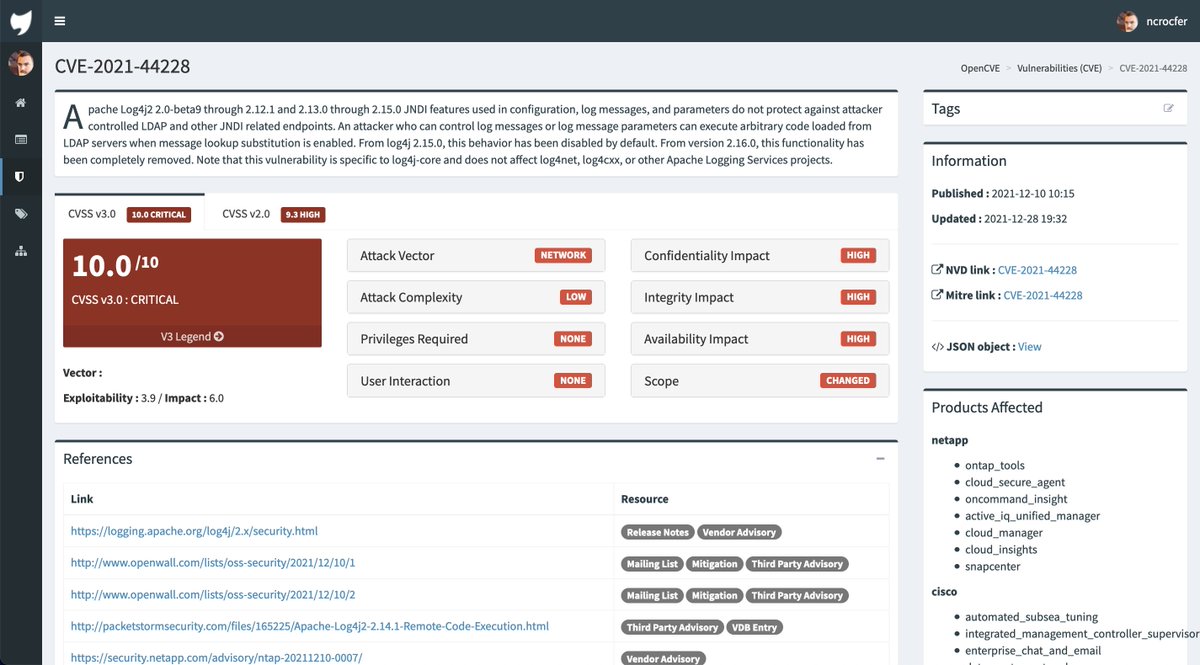The height and width of the screenshot is (665, 1200).
Task: Open the tags icon in sidebar
Action: 21,213
